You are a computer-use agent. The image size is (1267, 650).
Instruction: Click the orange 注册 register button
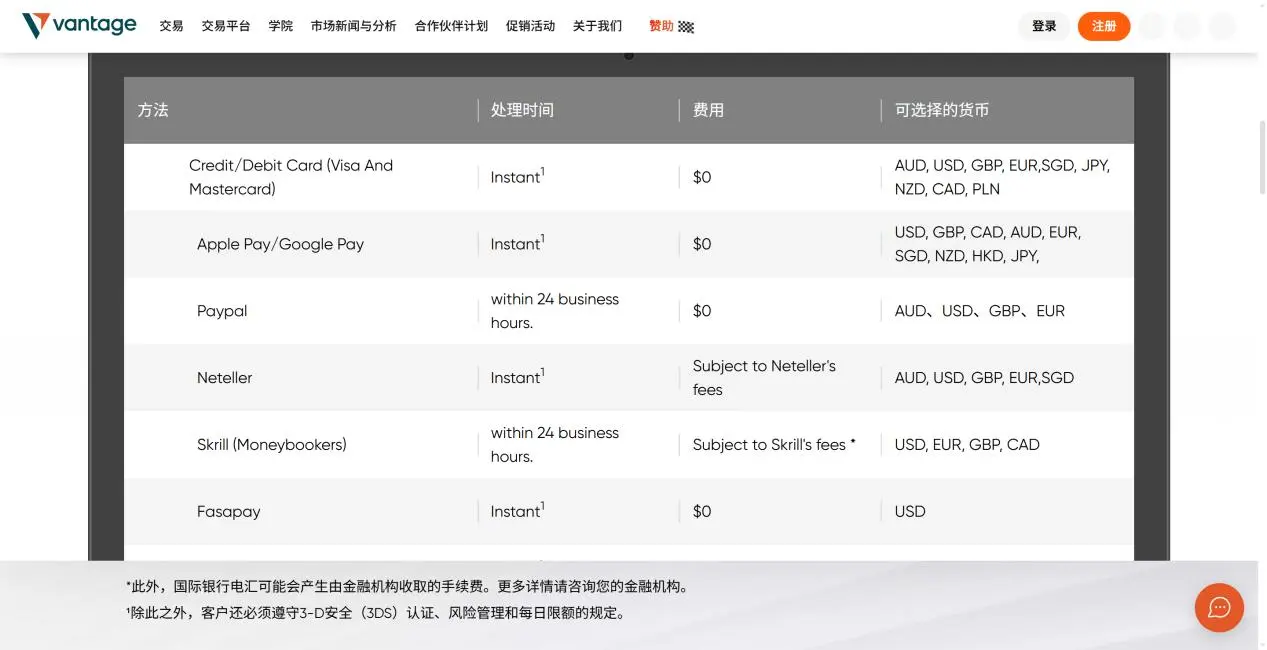pyautogui.click(x=1104, y=26)
